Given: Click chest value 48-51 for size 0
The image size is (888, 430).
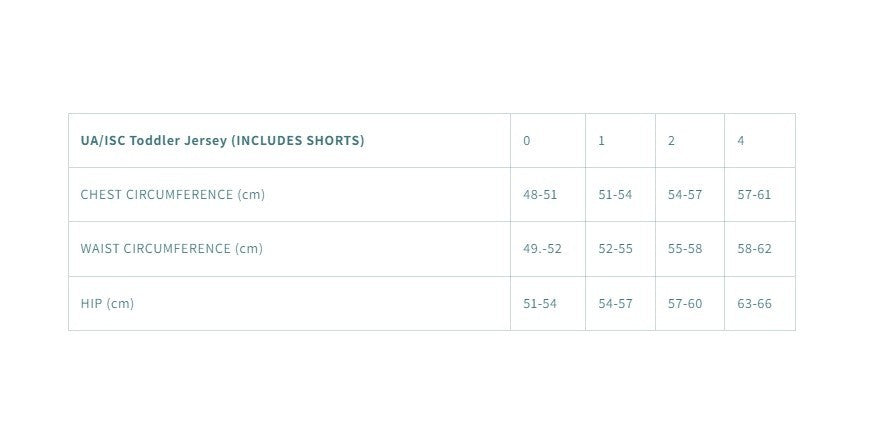Looking at the screenshot, I should 540,195.
